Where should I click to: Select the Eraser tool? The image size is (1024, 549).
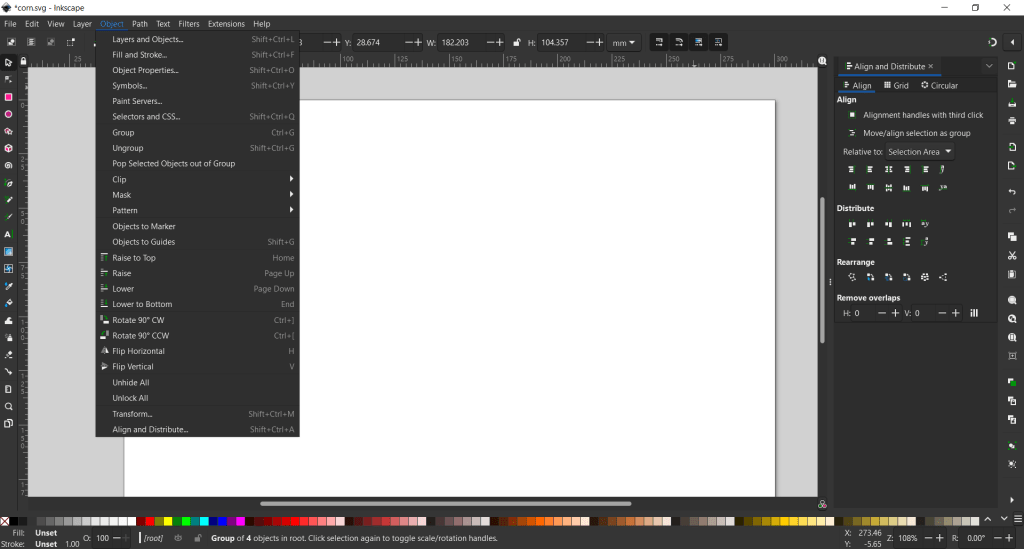click(x=8, y=354)
